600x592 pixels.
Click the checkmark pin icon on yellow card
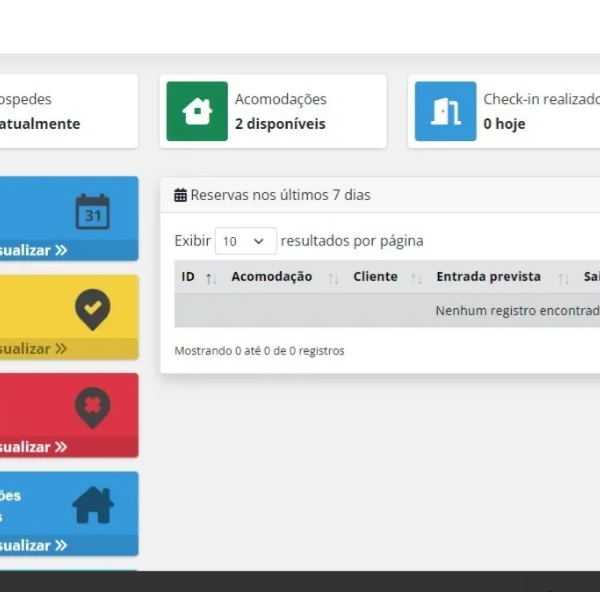[x=93, y=310]
